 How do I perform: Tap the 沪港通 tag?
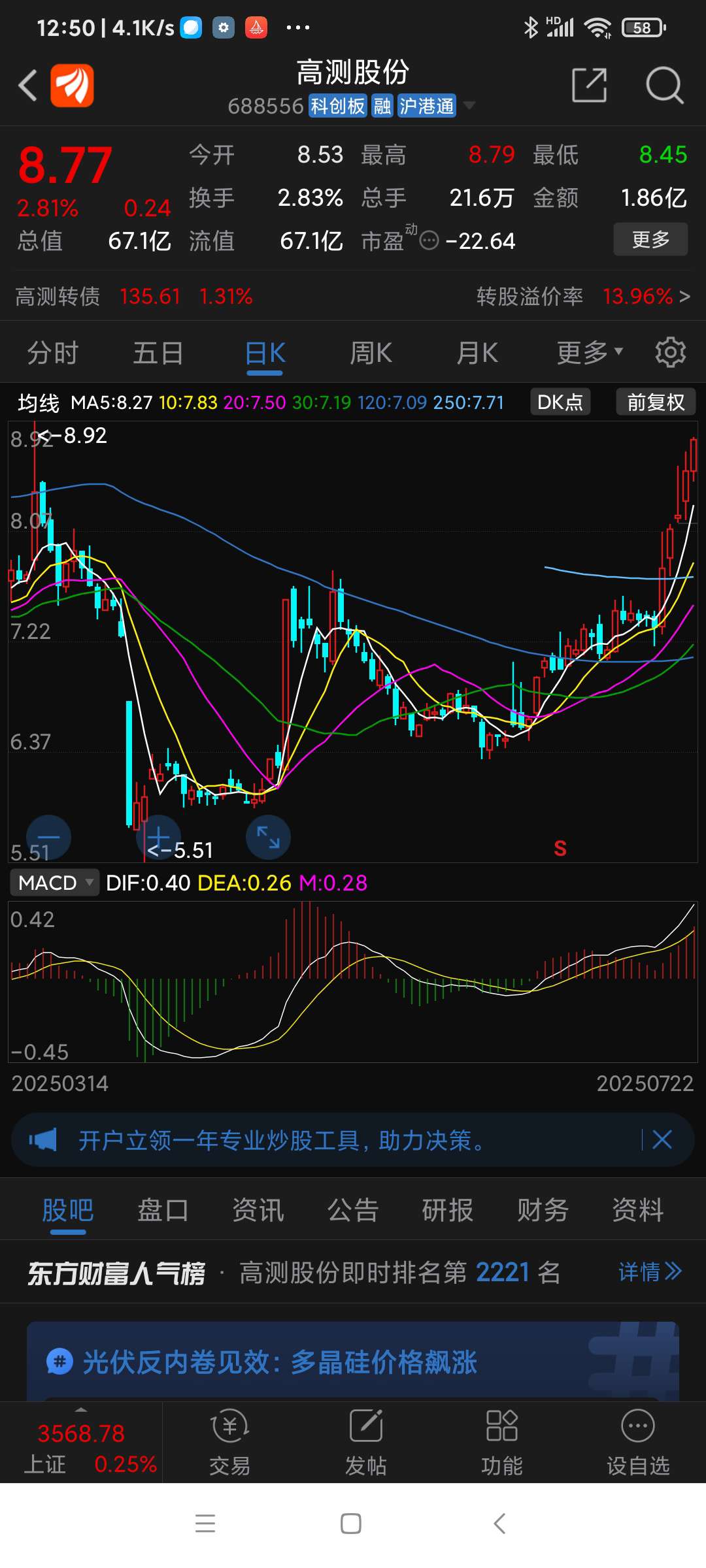[427, 105]
